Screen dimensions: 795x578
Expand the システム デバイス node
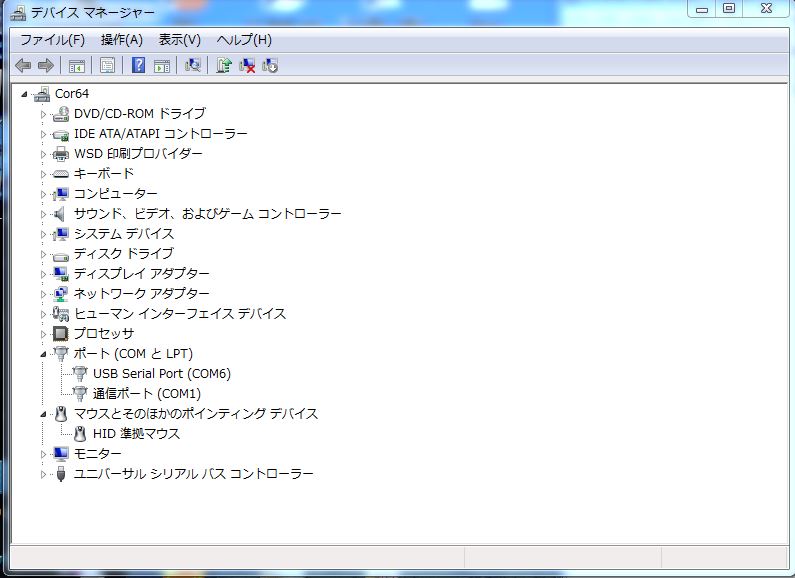[43, 234]
